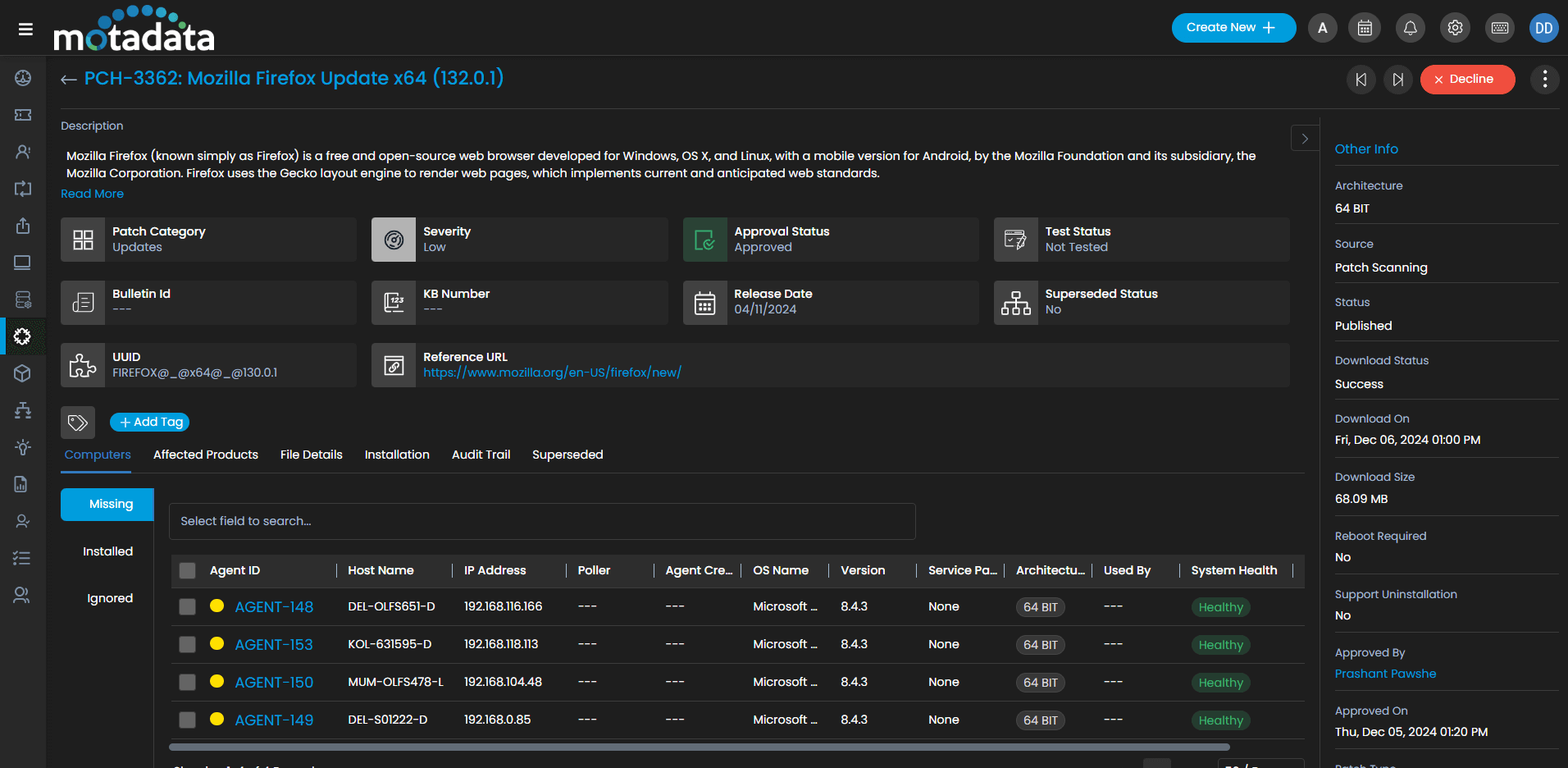
Task: Go to next patch record
Action: 1398,80
